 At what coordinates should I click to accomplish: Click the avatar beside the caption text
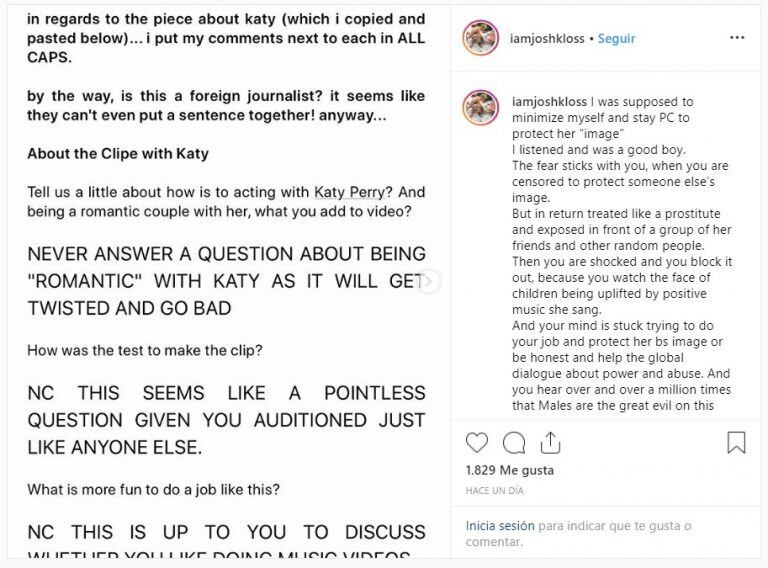(480, 107)
